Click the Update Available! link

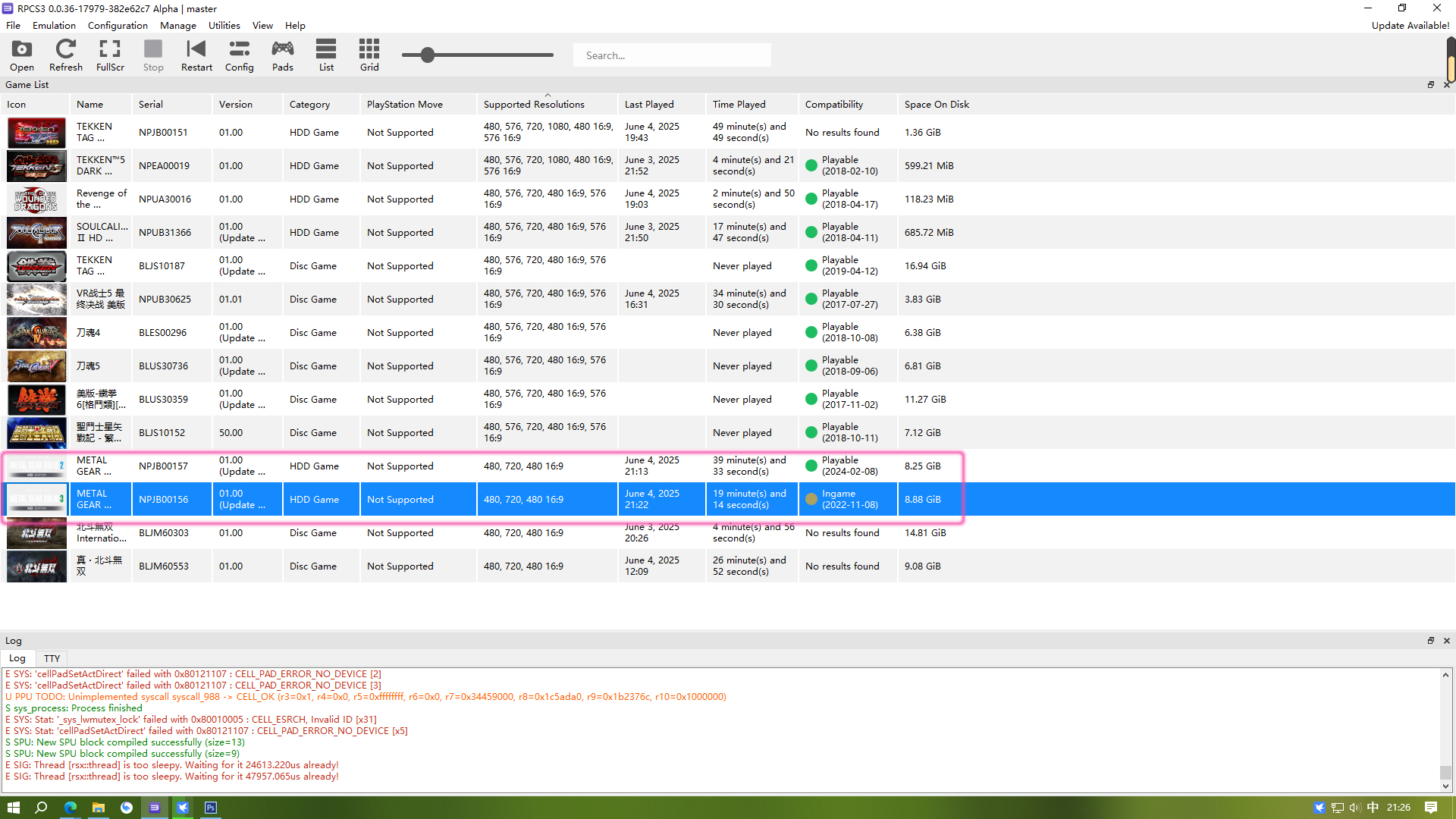pyautogui.click(x=1410, y=25)
